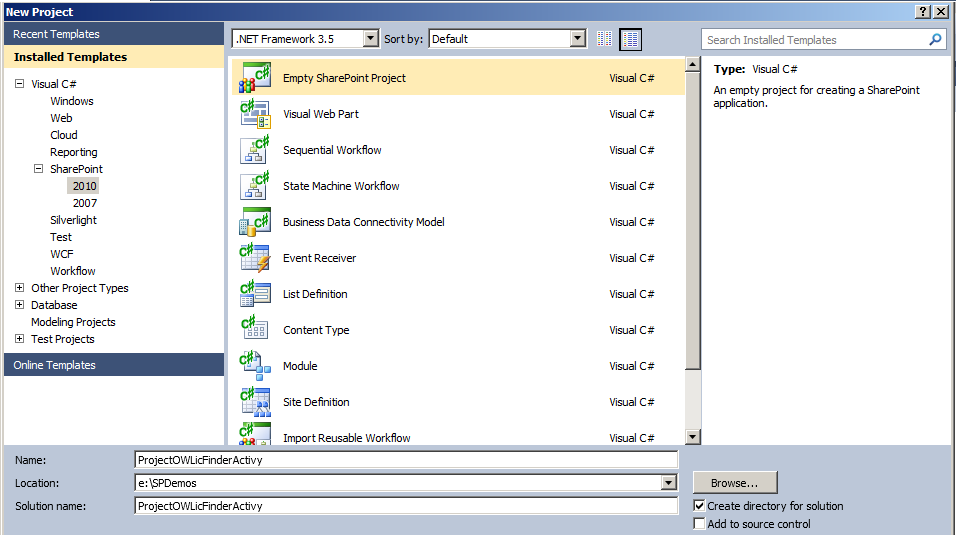
Task: Select the Cloud template category
Action: [64, 135]
